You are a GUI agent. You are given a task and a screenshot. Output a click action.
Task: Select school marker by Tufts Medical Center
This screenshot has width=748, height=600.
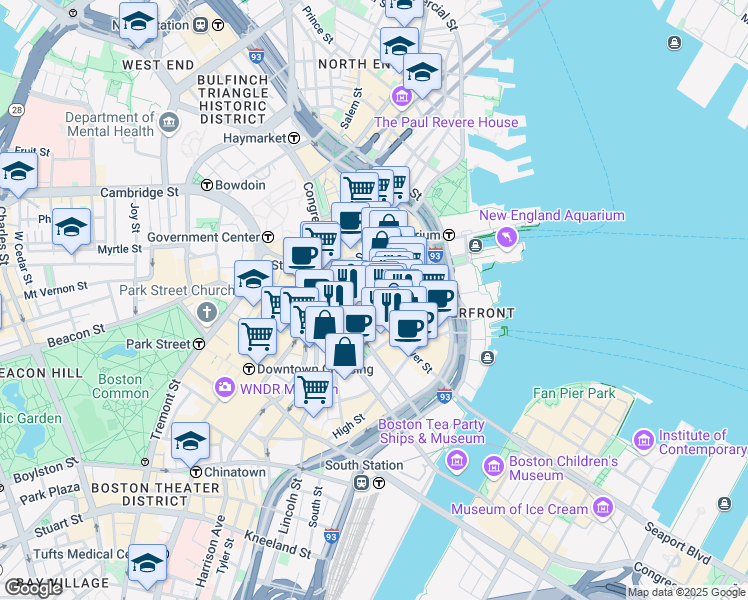point(147,566)
